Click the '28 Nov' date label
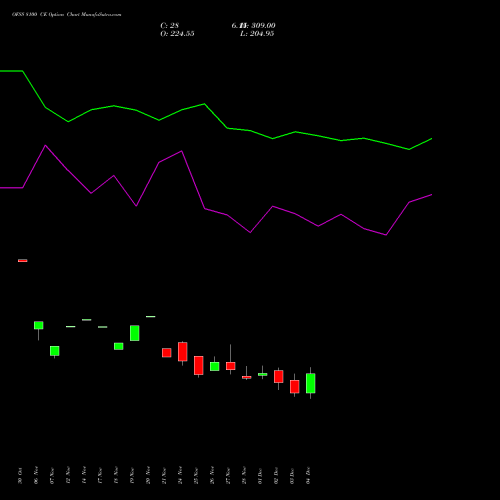The width and height of the screenshot is (500, 500). coord(244,475)
